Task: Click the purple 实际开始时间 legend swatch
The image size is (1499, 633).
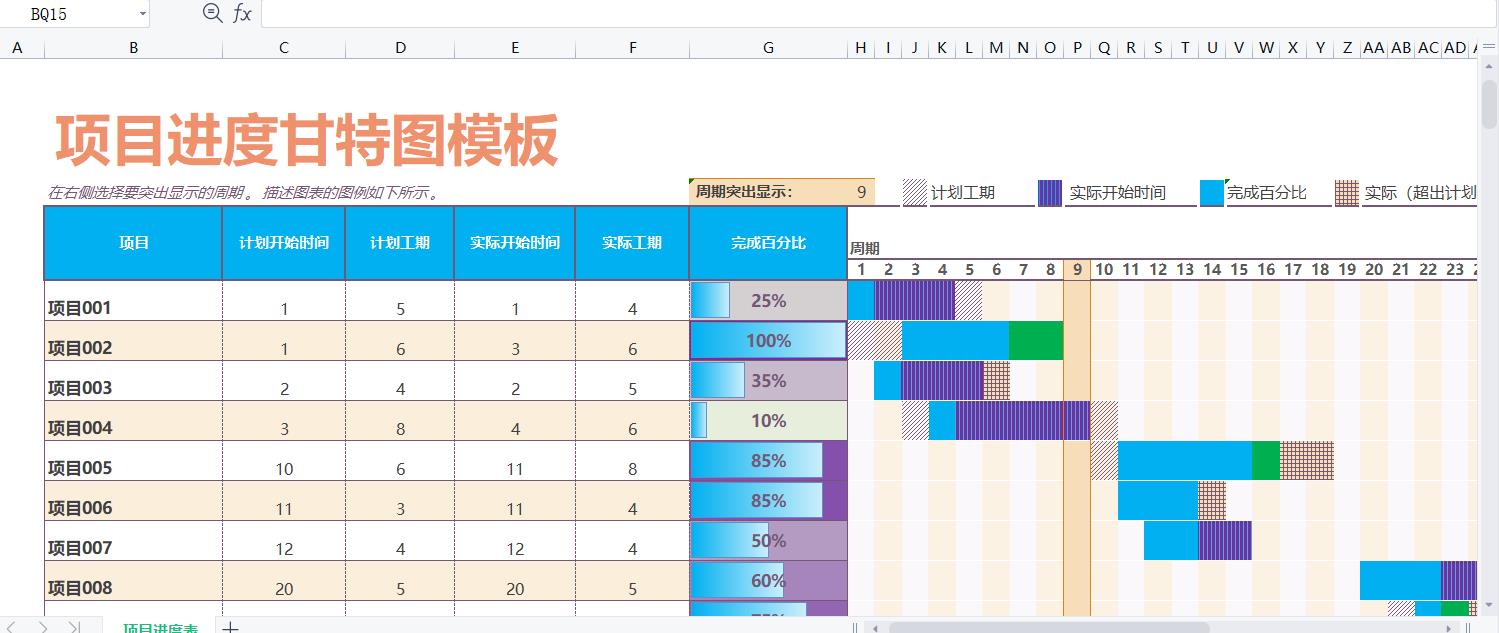Action: [x=1049, y=193]
